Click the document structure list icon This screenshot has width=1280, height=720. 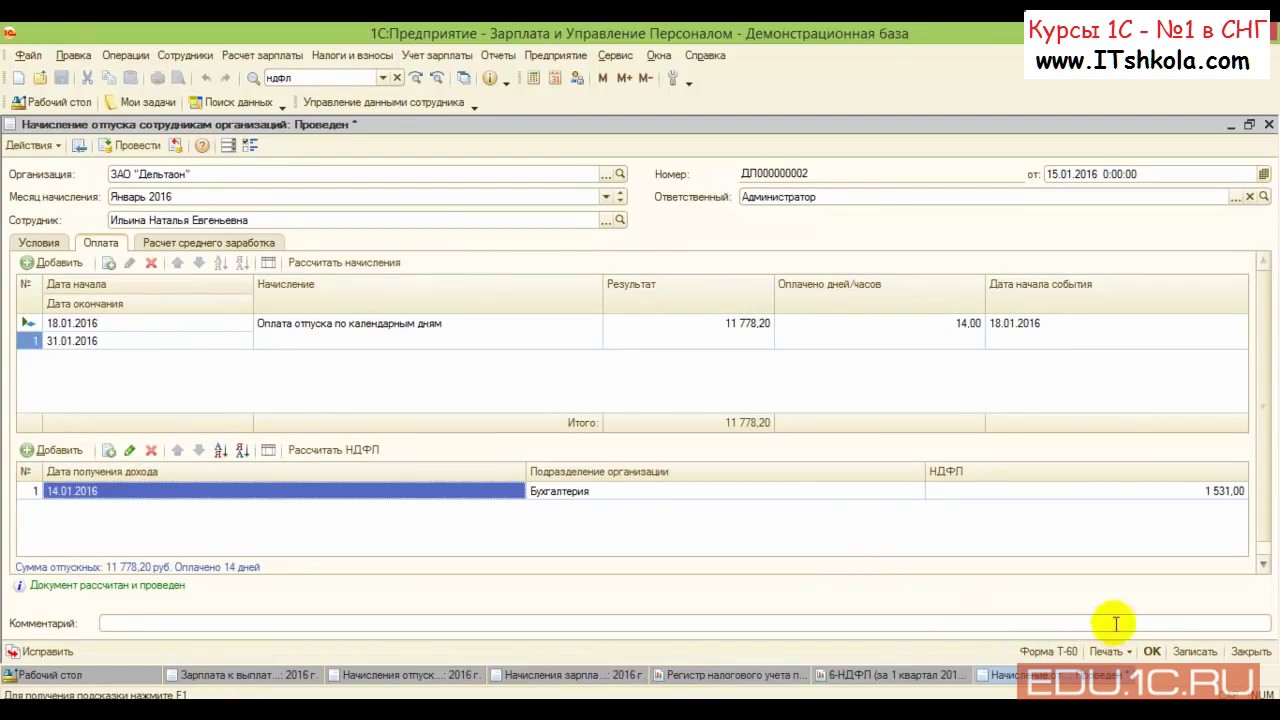[x=228, y=146]
